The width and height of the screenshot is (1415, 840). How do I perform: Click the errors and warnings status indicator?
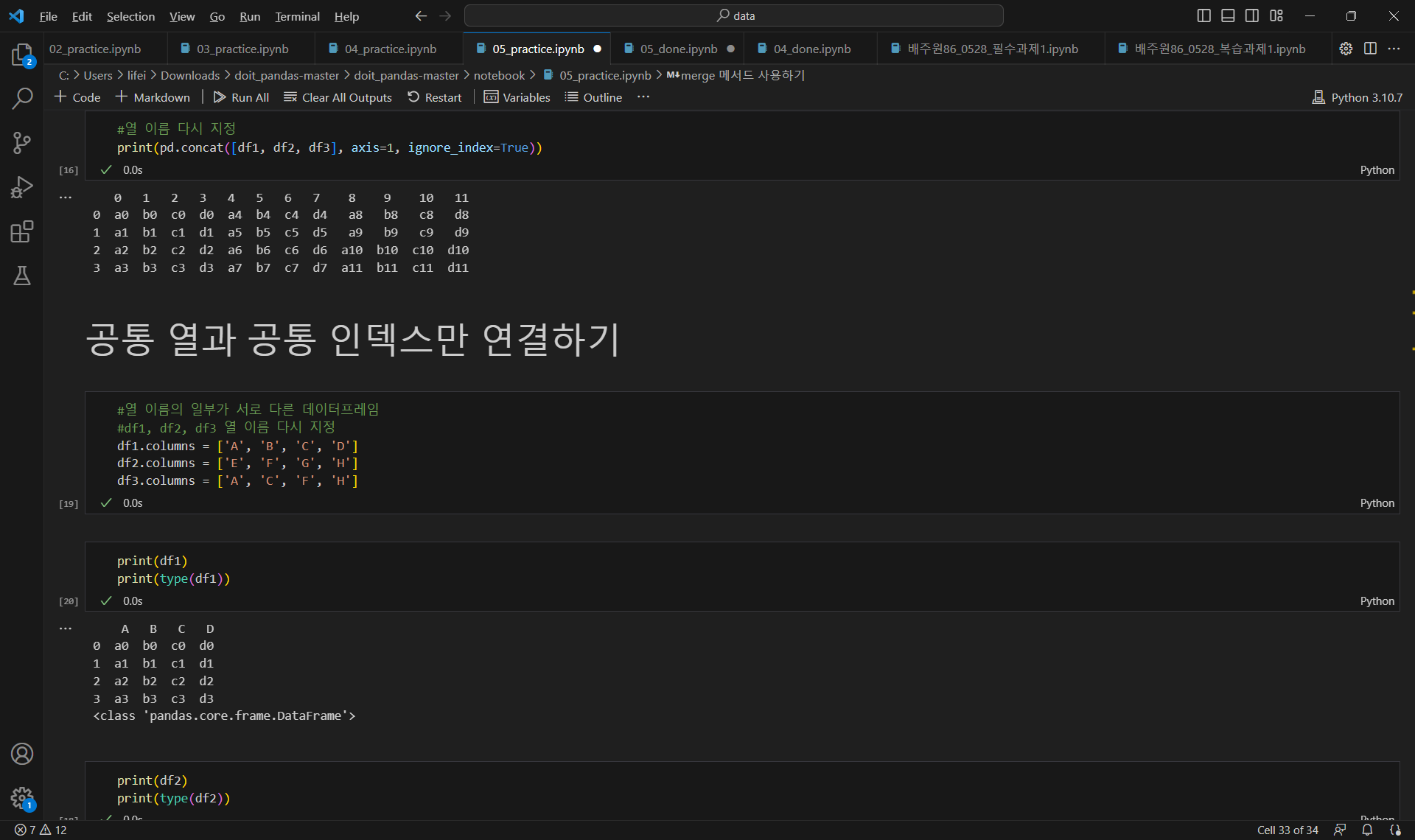pyautogui.click(x=41, y=830)
